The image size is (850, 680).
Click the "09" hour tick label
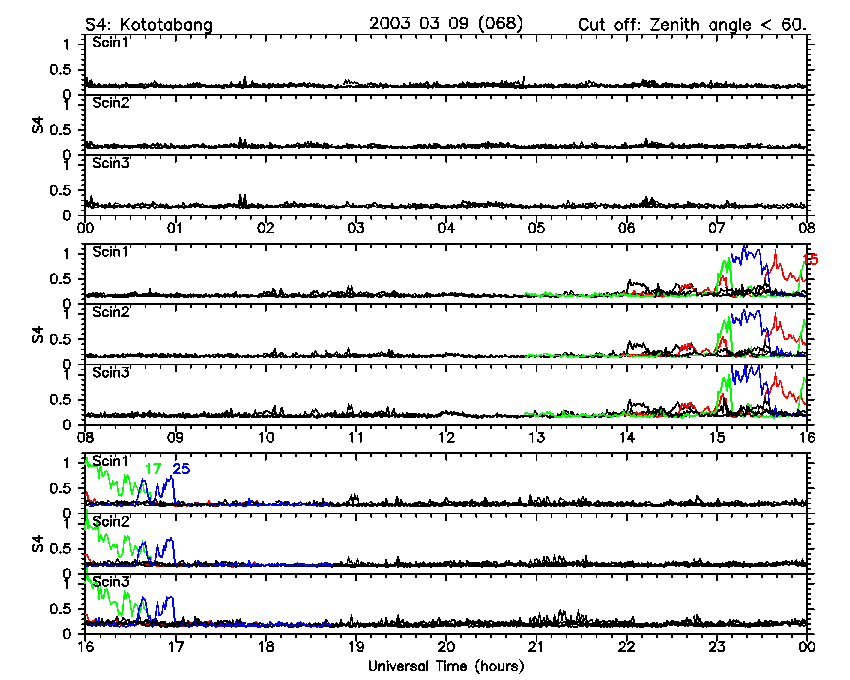coord(175,438)
